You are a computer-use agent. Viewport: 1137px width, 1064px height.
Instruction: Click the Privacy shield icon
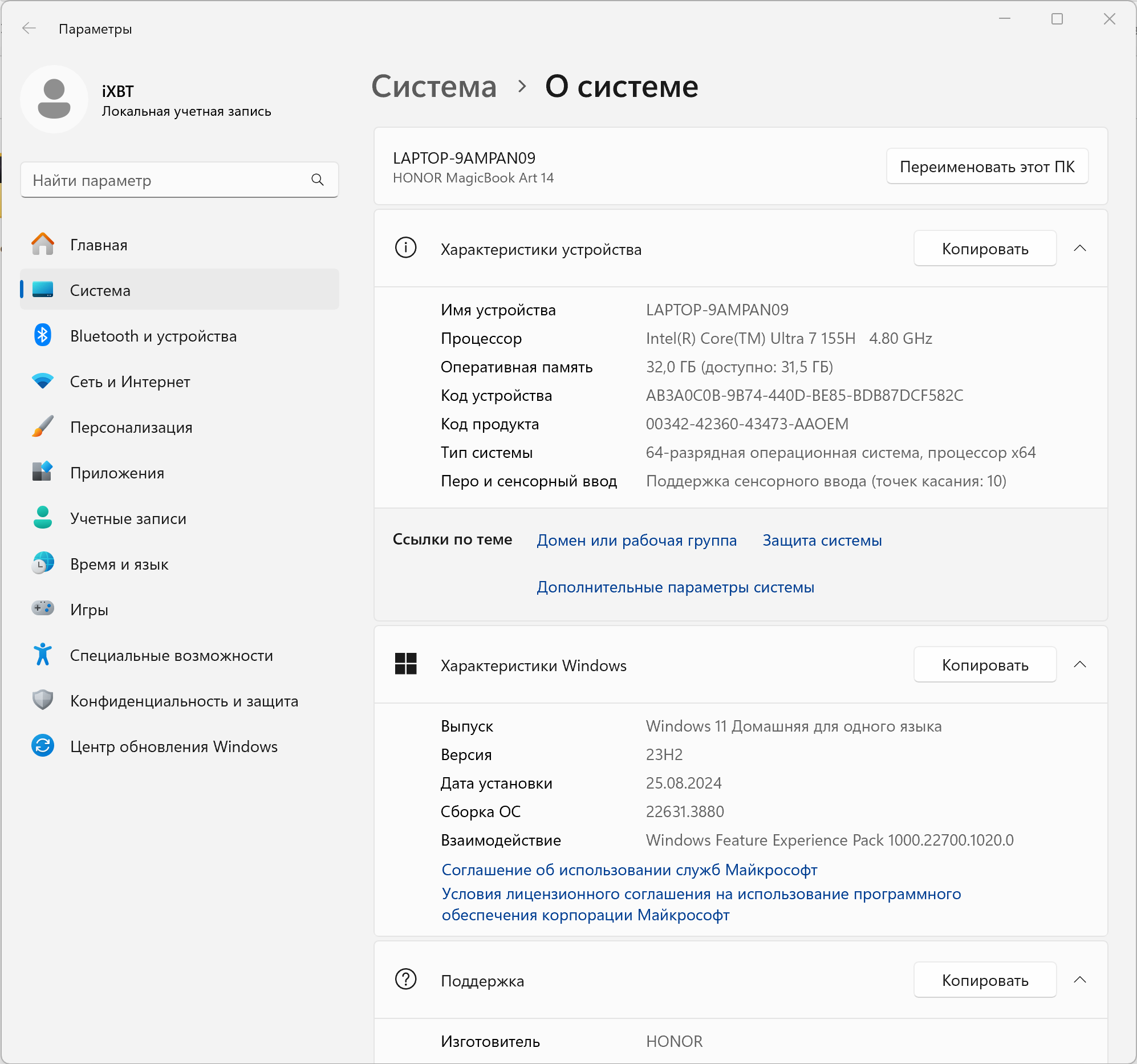[42, 700]
